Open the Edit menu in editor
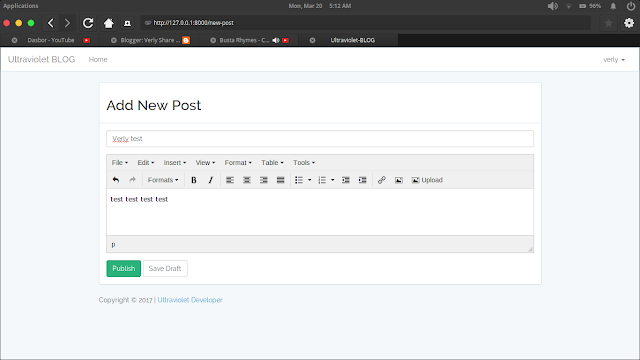The height and width of the screenshot is (360, 640). [x=146, y=162]
